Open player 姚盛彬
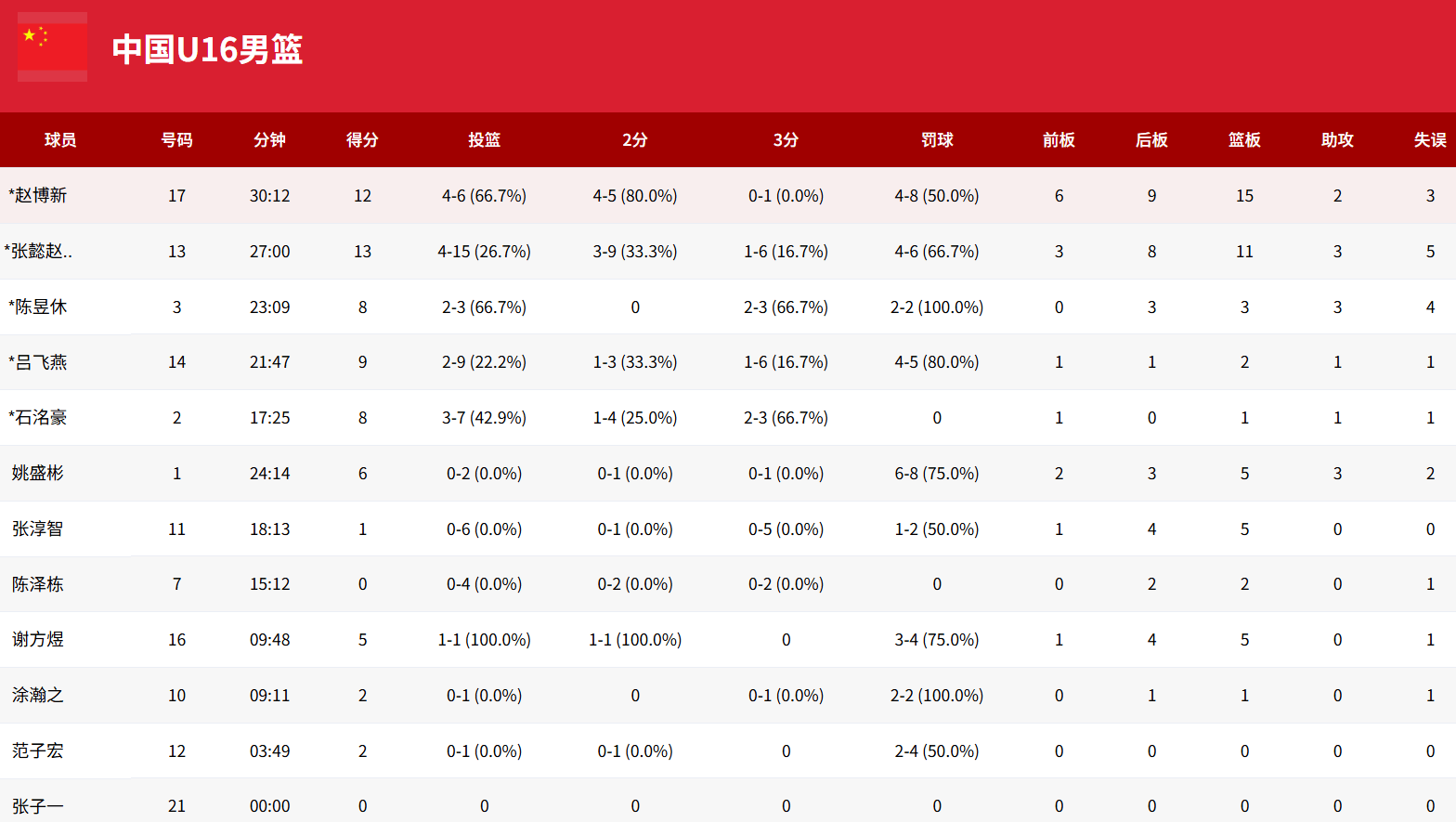The image size is (1456, 822). coord(38,473)
